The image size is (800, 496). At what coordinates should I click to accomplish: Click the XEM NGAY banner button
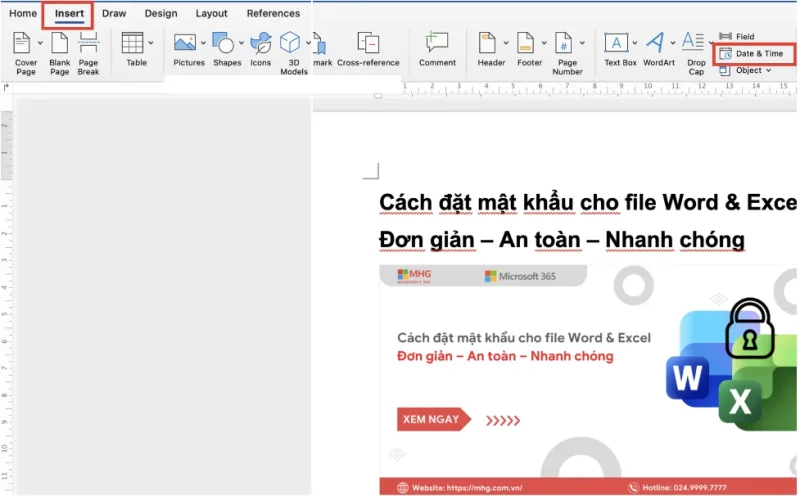(x=434, y=419)
